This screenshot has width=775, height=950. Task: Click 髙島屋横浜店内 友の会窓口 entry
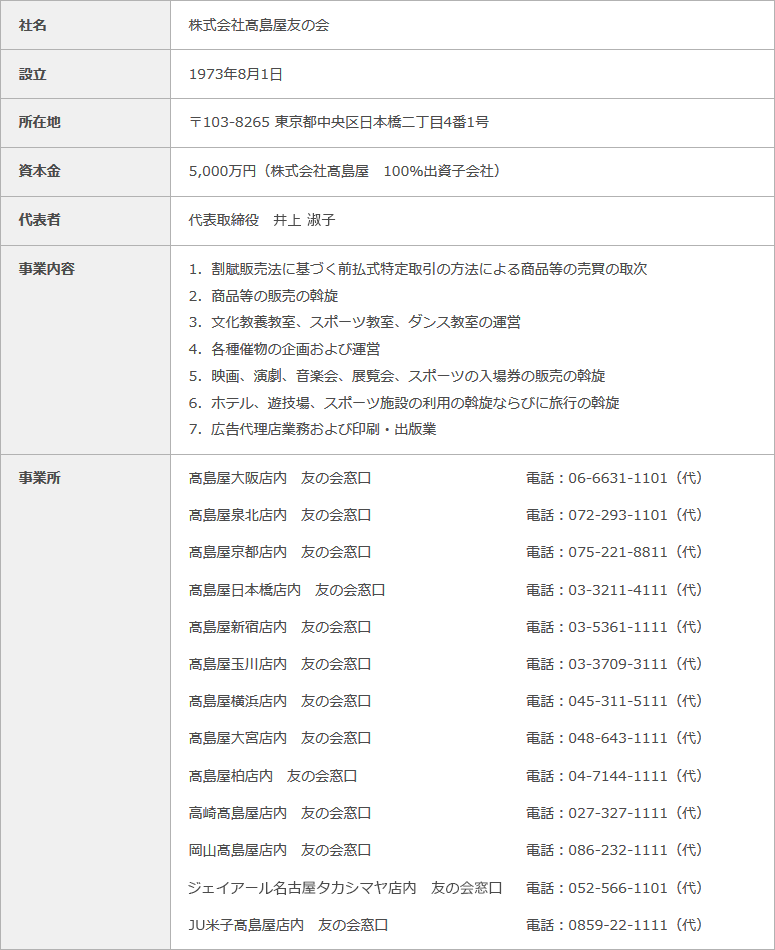coord(279,701)
